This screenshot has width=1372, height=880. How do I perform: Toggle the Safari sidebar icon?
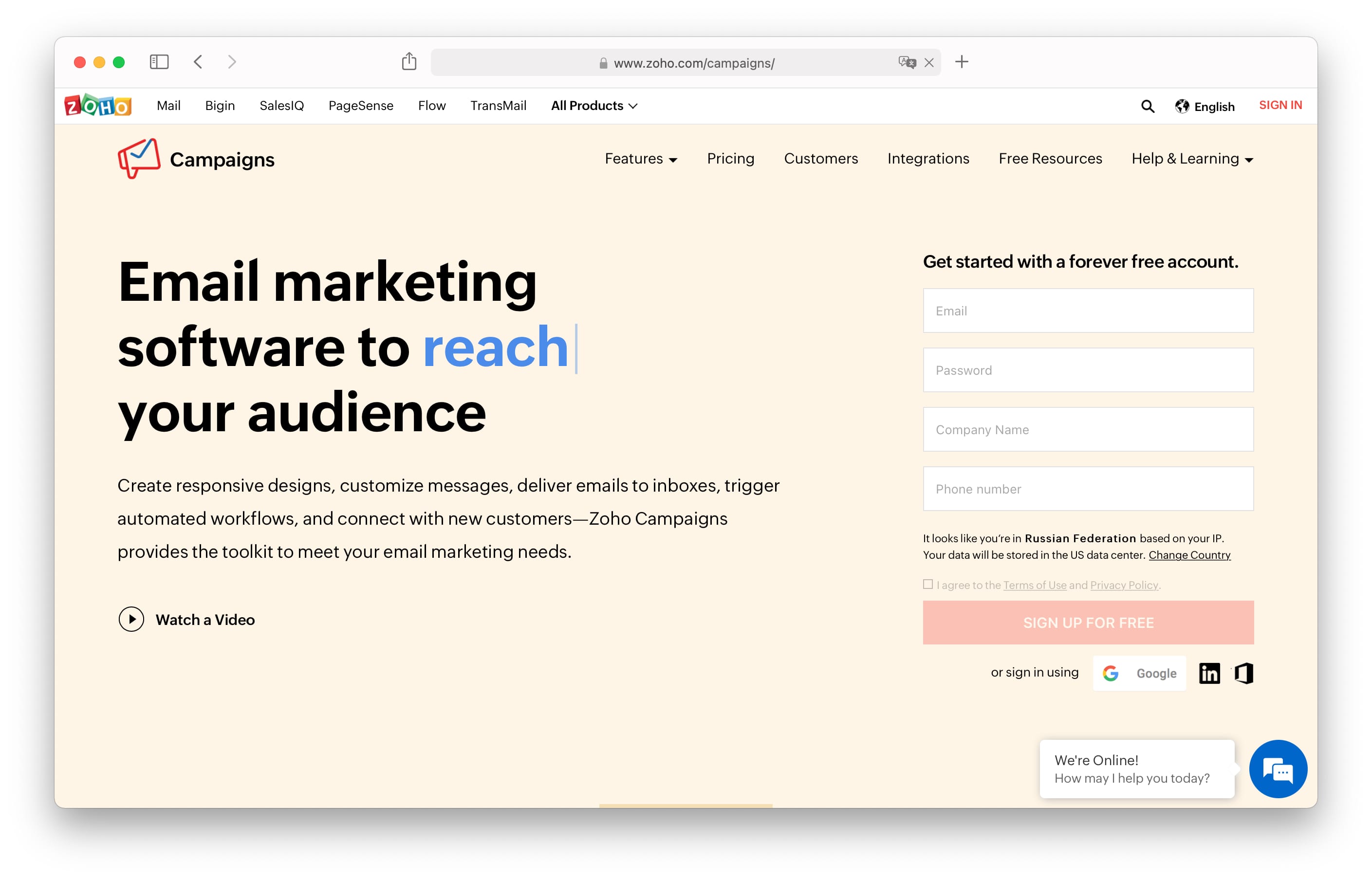pos(159,62)
